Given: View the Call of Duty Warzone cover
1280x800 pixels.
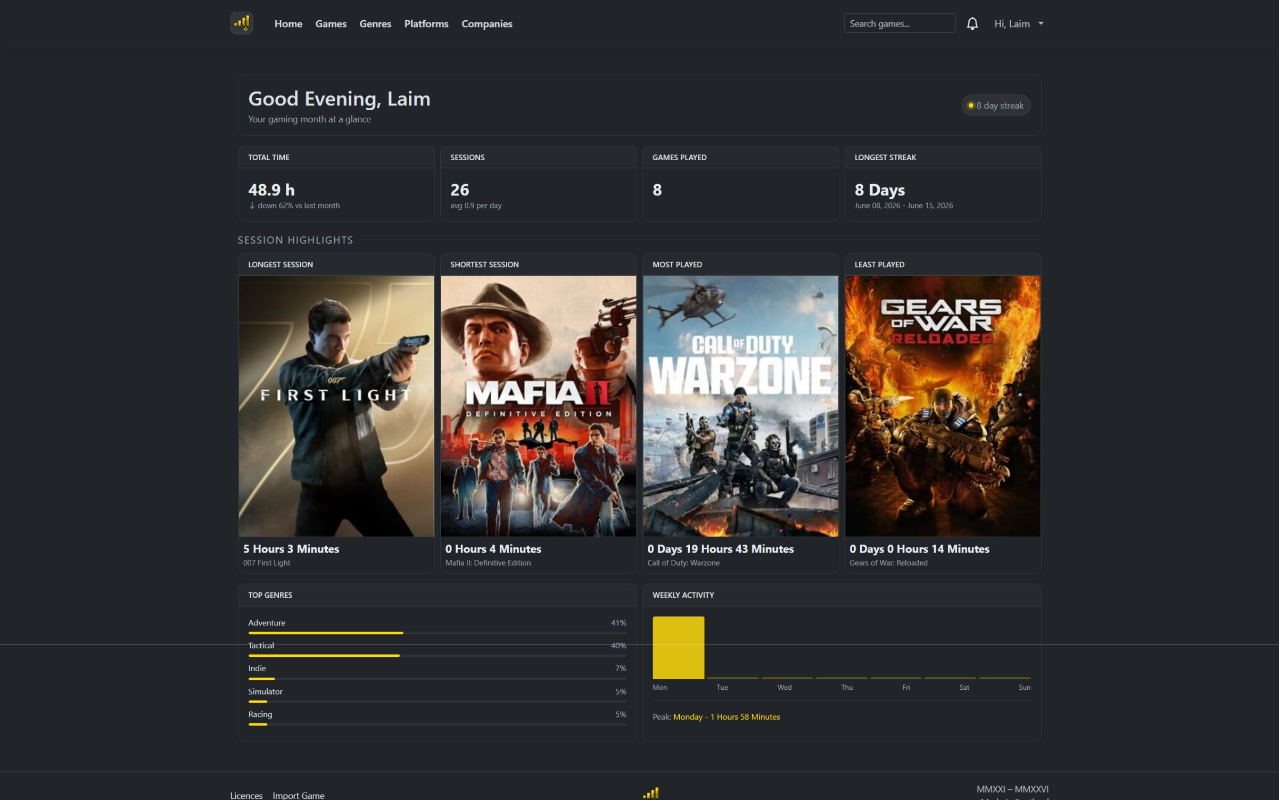Looking at the screenshot, I should [741, 406].
